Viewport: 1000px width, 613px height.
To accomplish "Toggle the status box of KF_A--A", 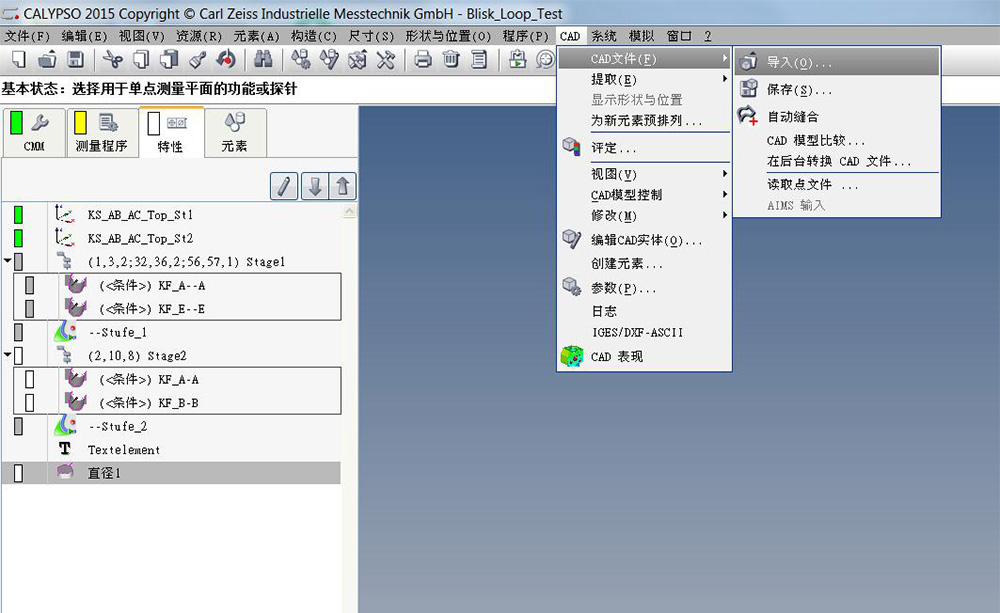I will click(x=29, y=285).
